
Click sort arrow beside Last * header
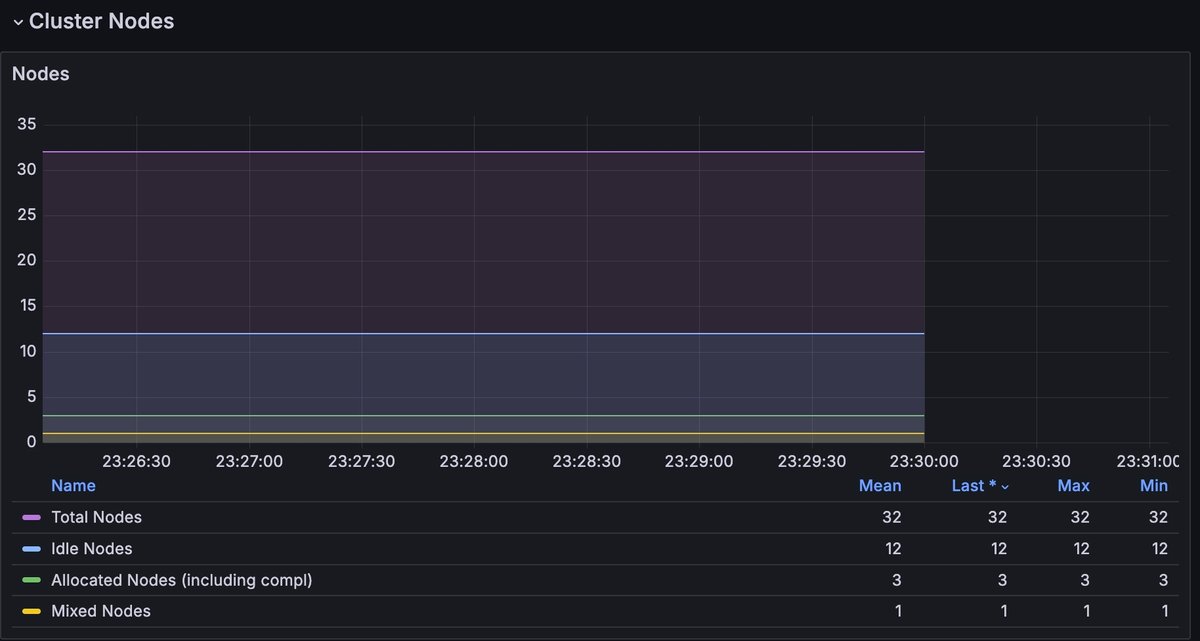pos(1005,487)
